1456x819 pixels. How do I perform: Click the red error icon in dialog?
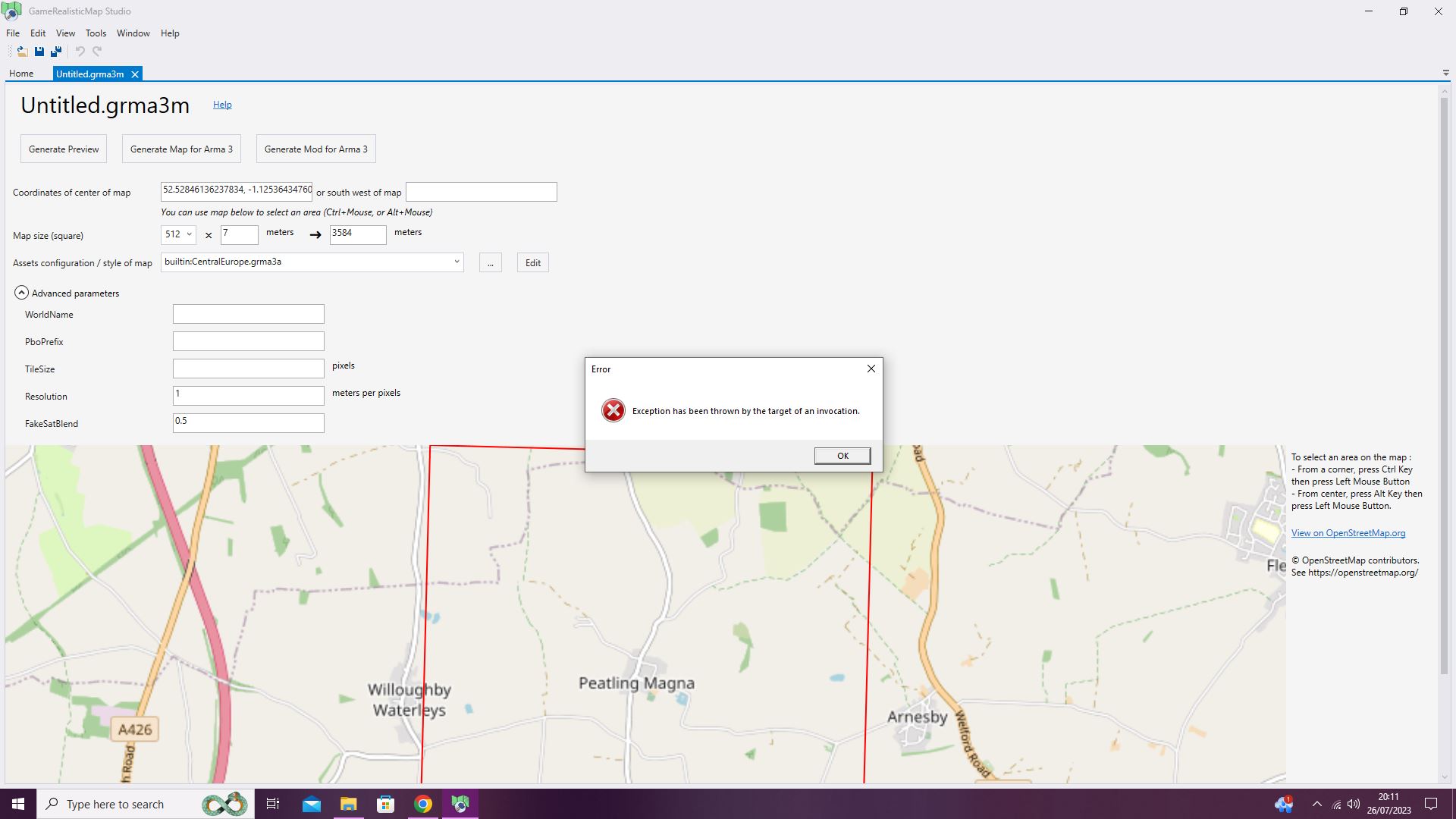(x=613, y=411)
